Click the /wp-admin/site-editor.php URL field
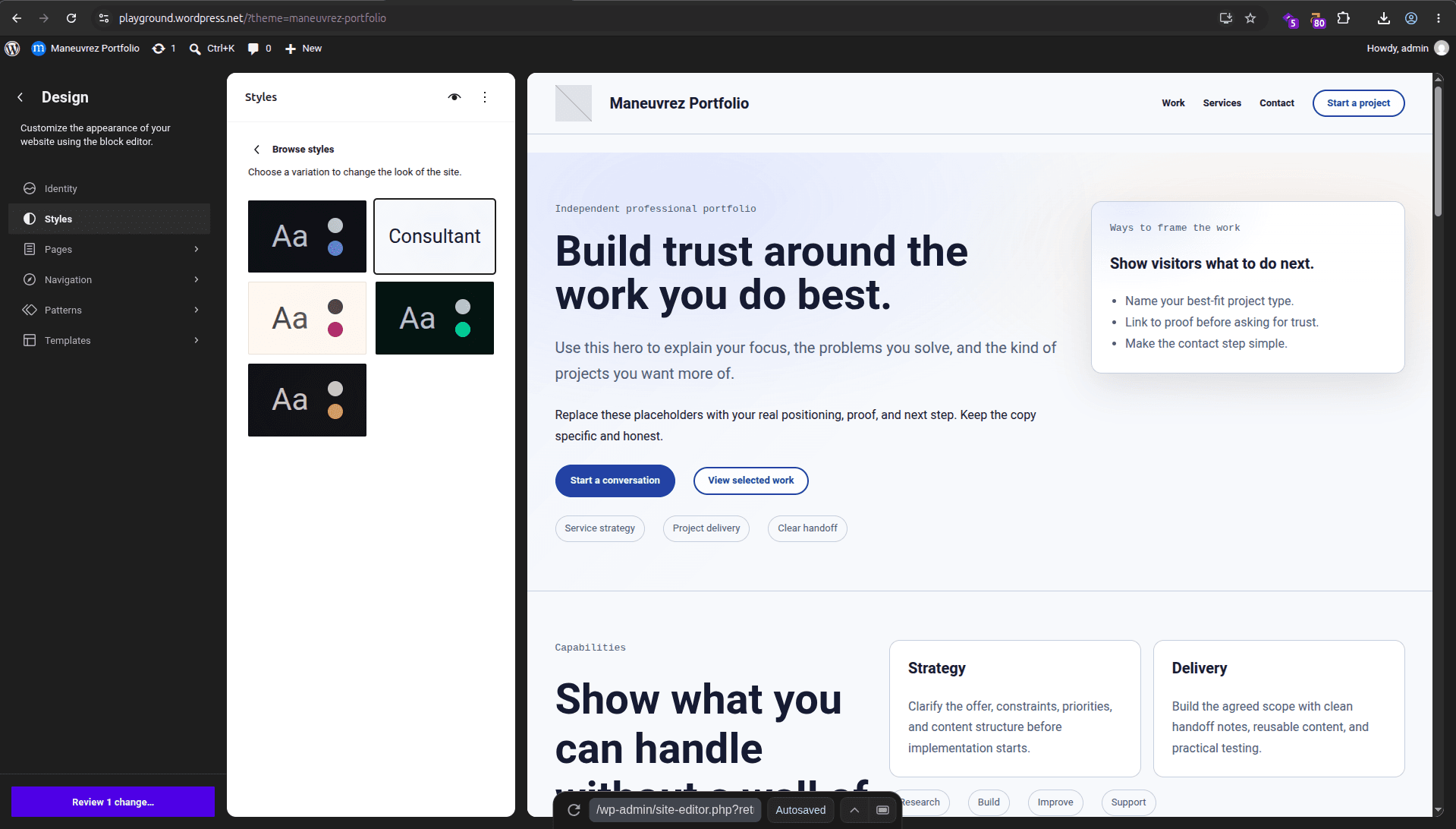The width and height of the screenshot is (1456, 829). [675, 810]
